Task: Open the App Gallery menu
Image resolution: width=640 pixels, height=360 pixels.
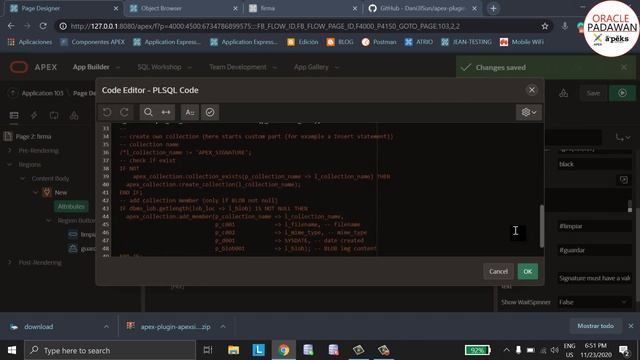Action: pyautogui.click(x=316, y=67)
